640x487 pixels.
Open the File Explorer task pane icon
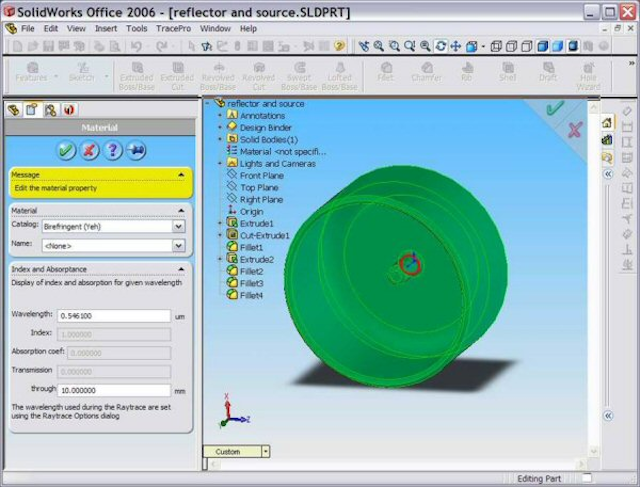tap(607, 158)
